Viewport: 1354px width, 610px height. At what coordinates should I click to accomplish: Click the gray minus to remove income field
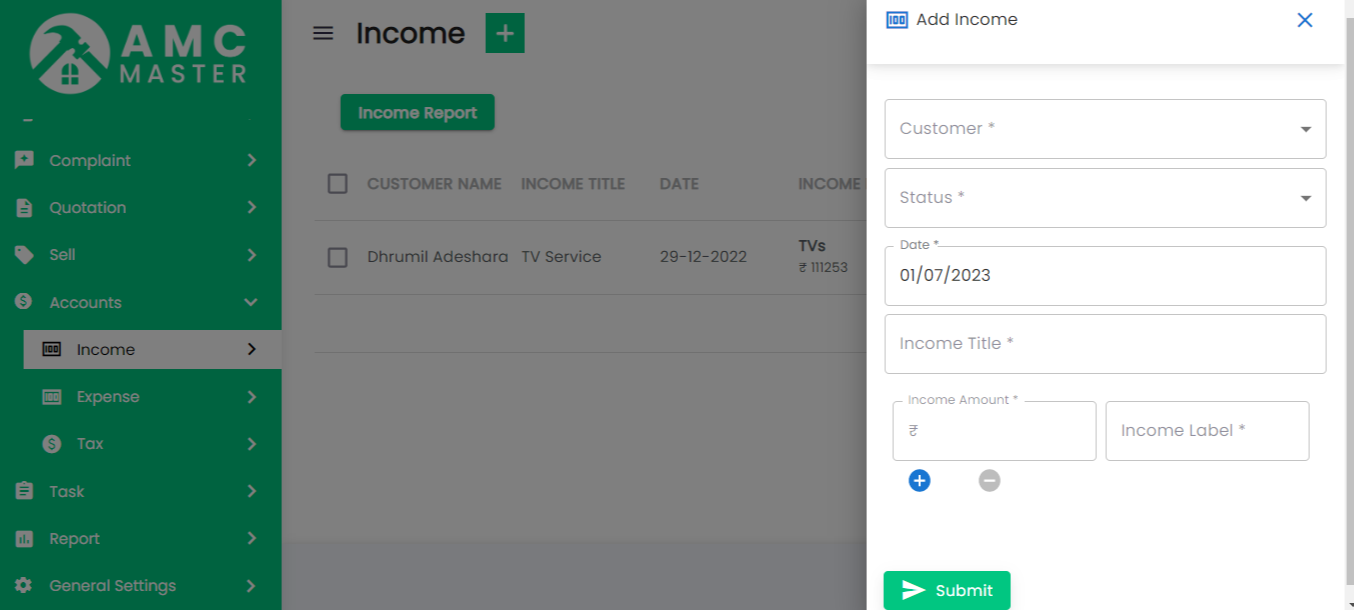click(989, 480)
